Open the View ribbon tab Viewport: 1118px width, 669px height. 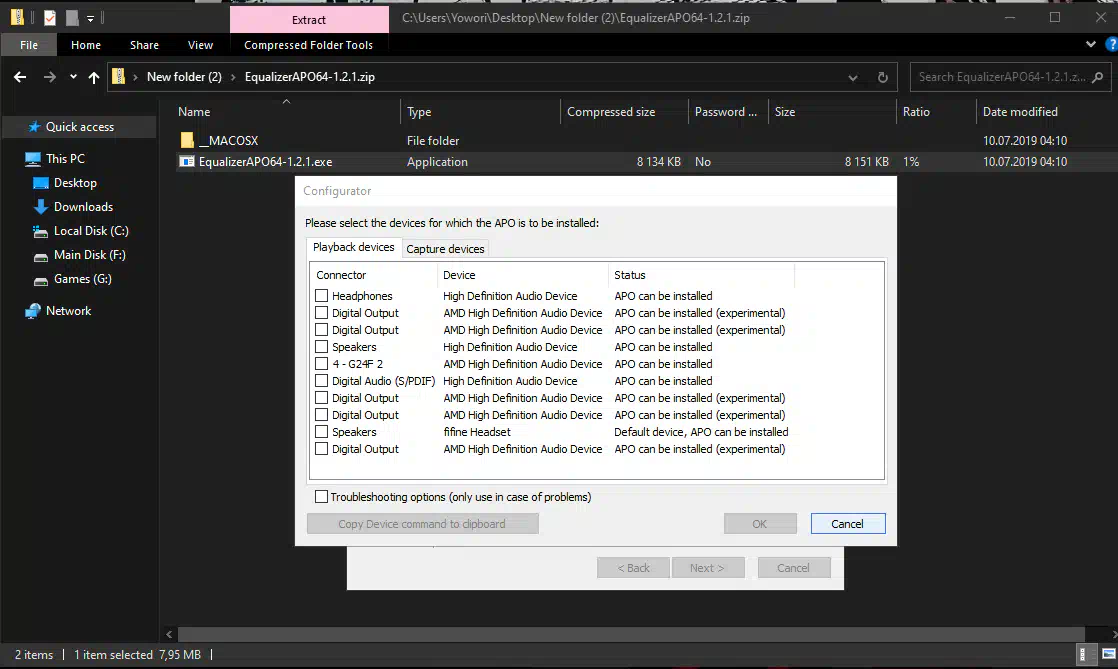point(200,45)
